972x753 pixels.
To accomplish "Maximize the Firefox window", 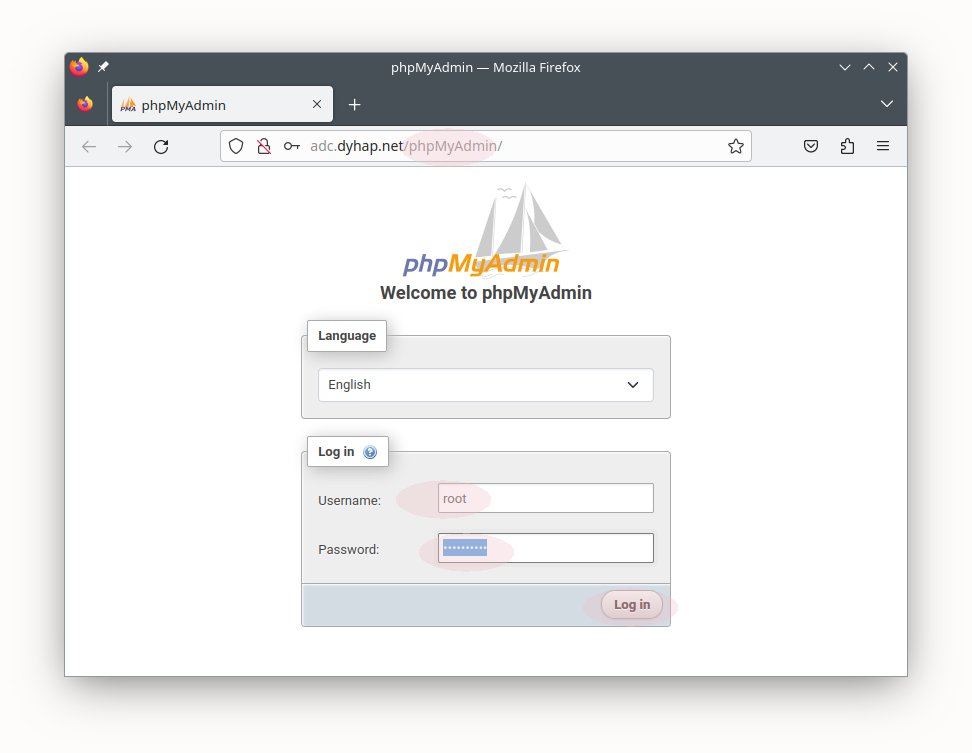I will coord(869,67).
